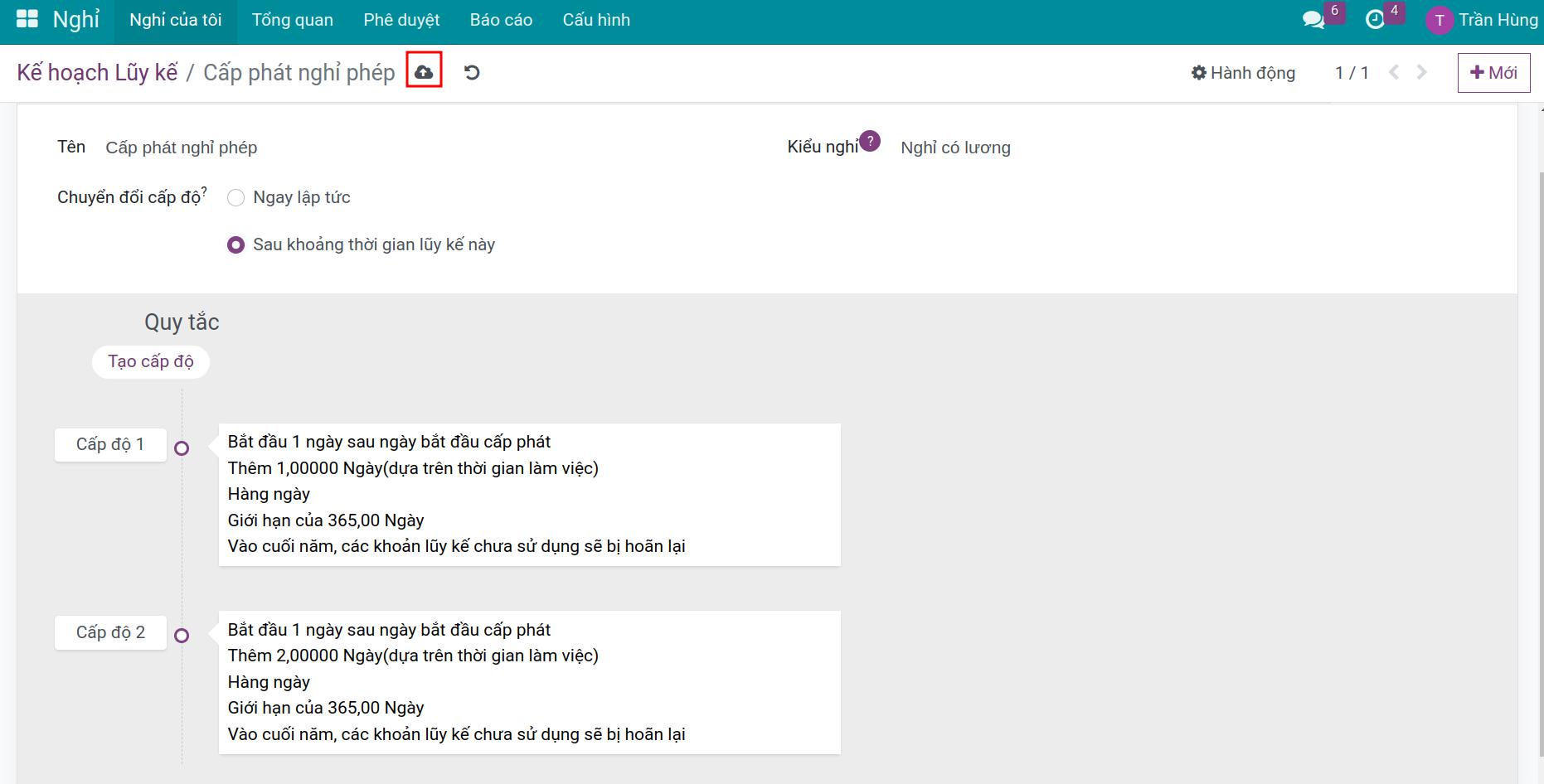Go back to Kế hoạch Lũy kế breadcrumb
The height and width of the screenshot is (784, 1544).
(x=97, y=73)
